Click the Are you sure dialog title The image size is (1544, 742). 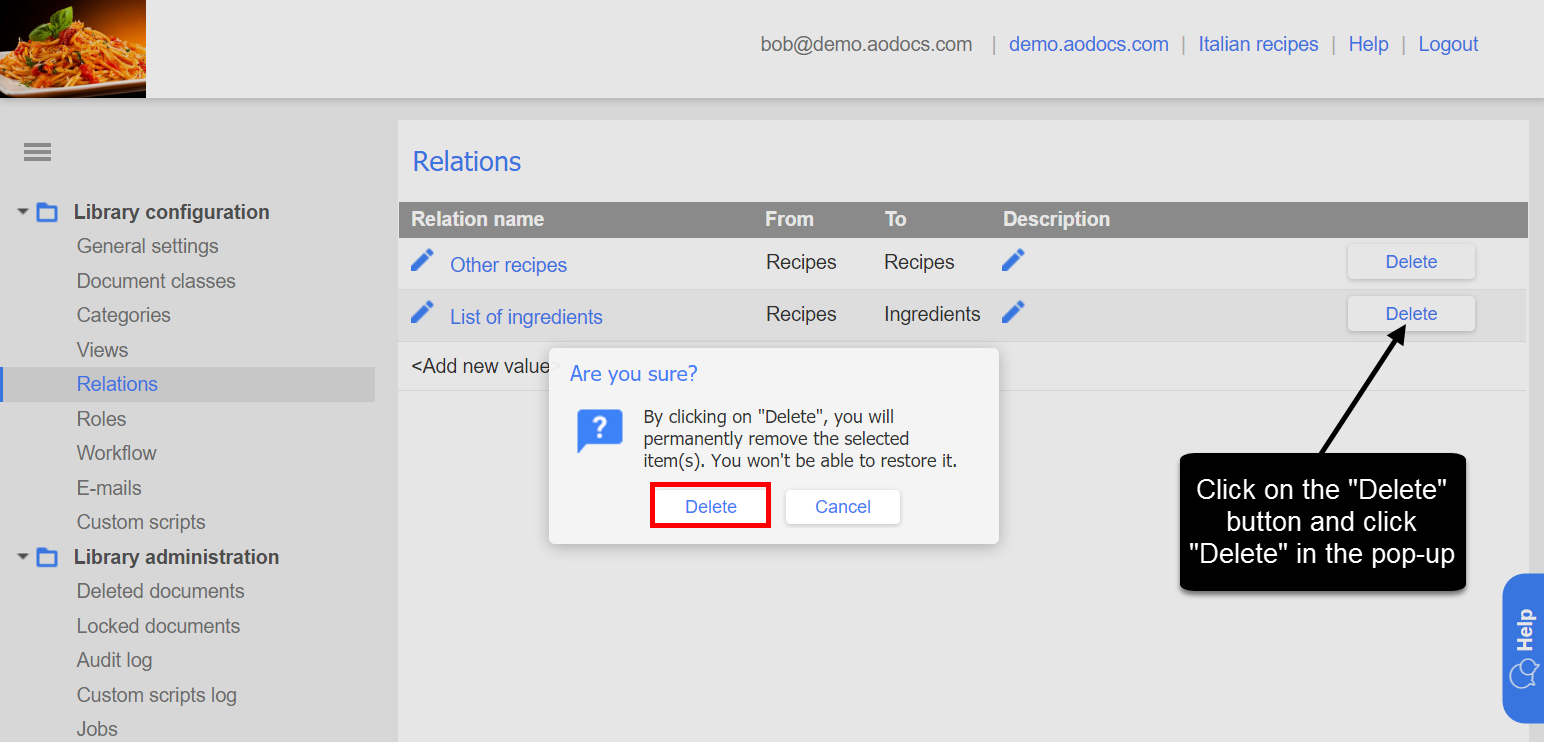[x=634, y=374]
